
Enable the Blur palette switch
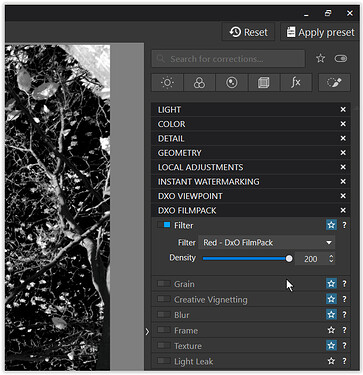(x=164, y=315)
